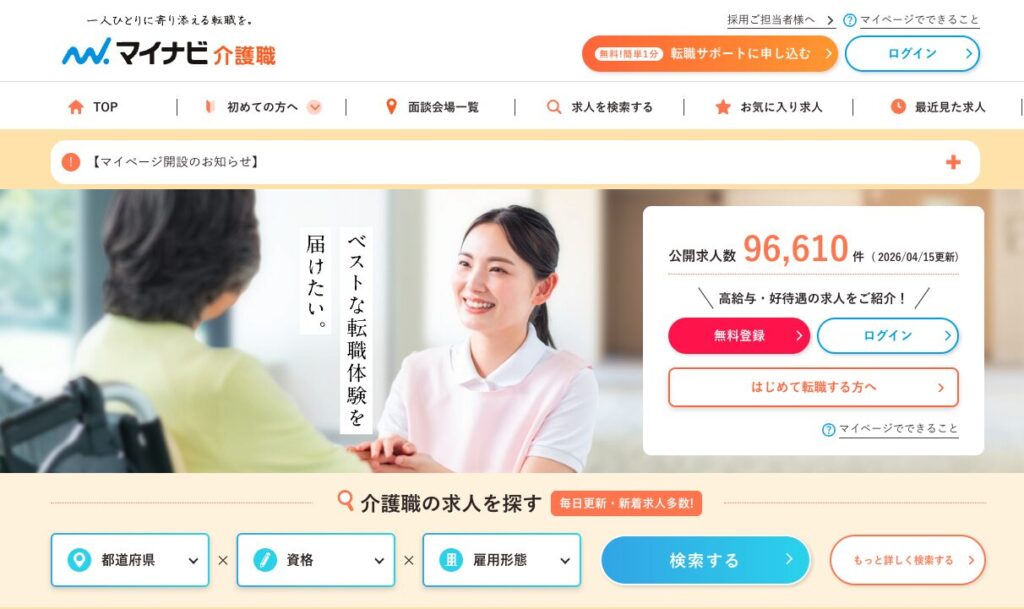Click the clock icon for 最近見た求人
Viewport: 1024px width, 609px height.
click(898, 106)
